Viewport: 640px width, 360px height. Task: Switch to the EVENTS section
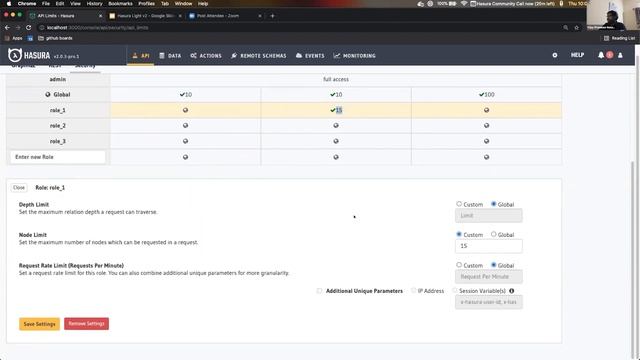click(x=310, y=56)
